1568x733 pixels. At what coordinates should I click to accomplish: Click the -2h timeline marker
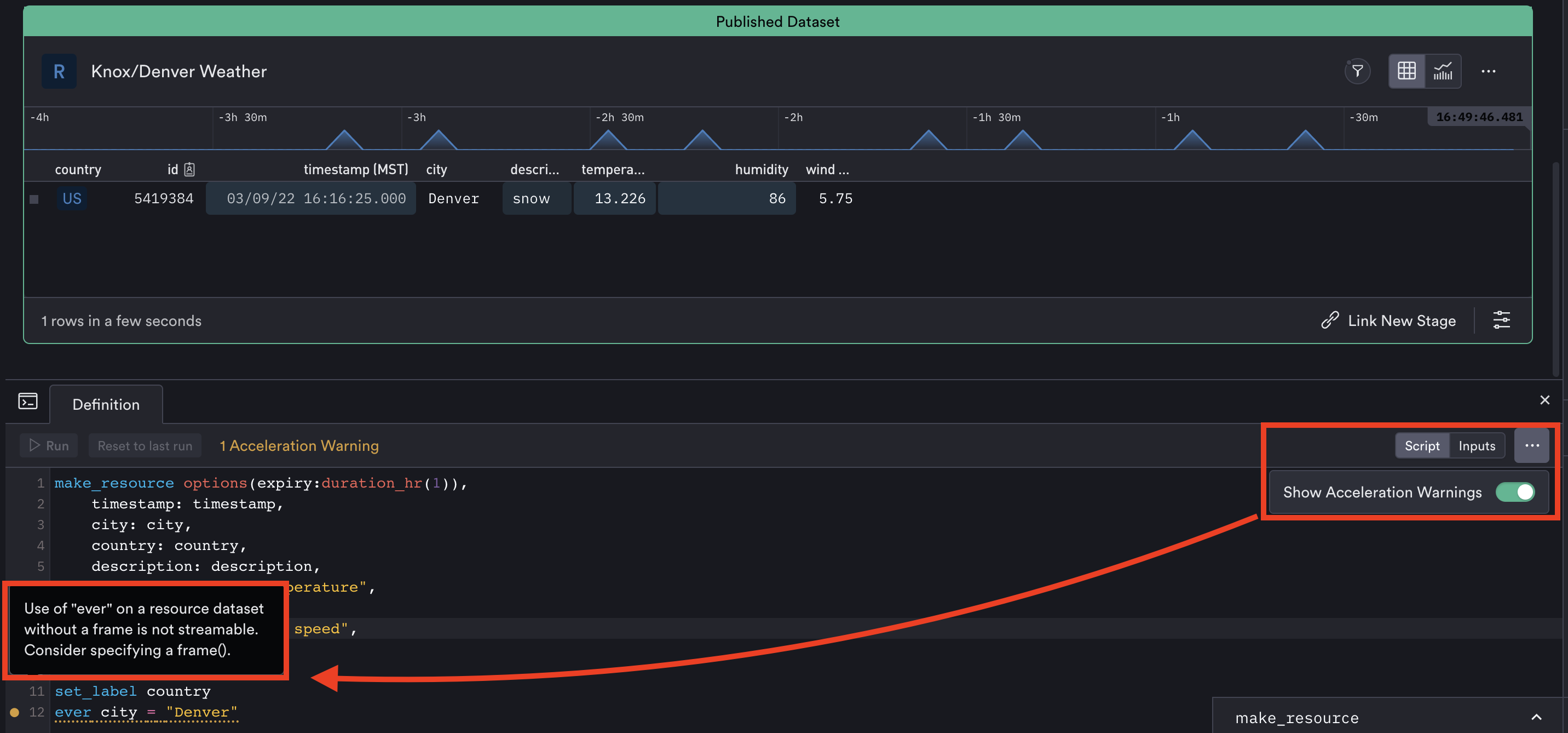(x=793, y=117)
